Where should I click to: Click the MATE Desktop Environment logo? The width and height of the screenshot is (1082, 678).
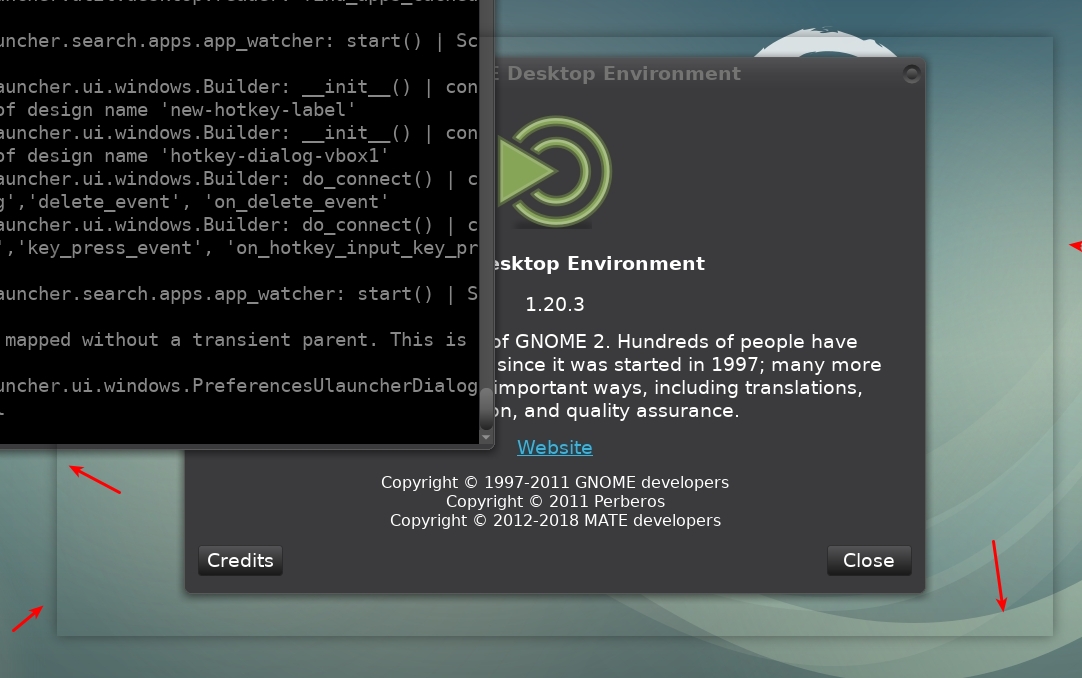click(x=556, y=170)
